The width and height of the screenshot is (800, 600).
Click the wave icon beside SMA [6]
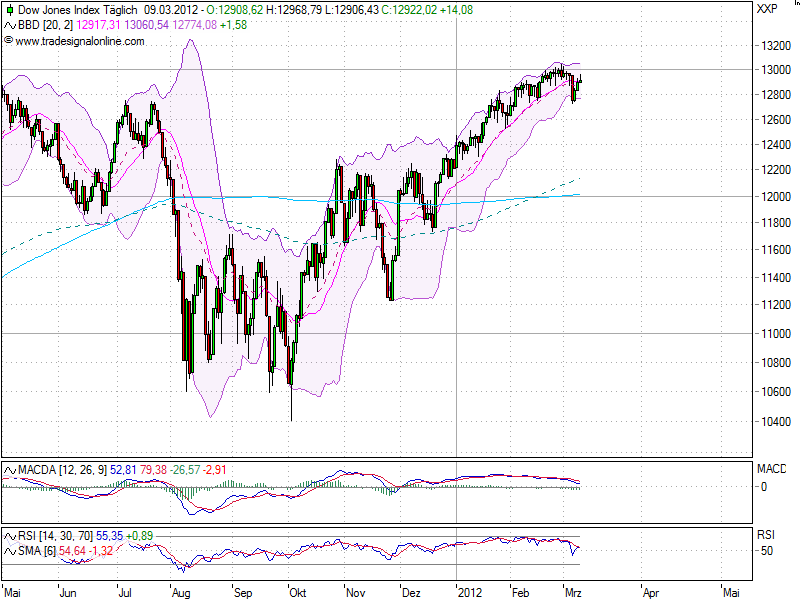point(10,552)
